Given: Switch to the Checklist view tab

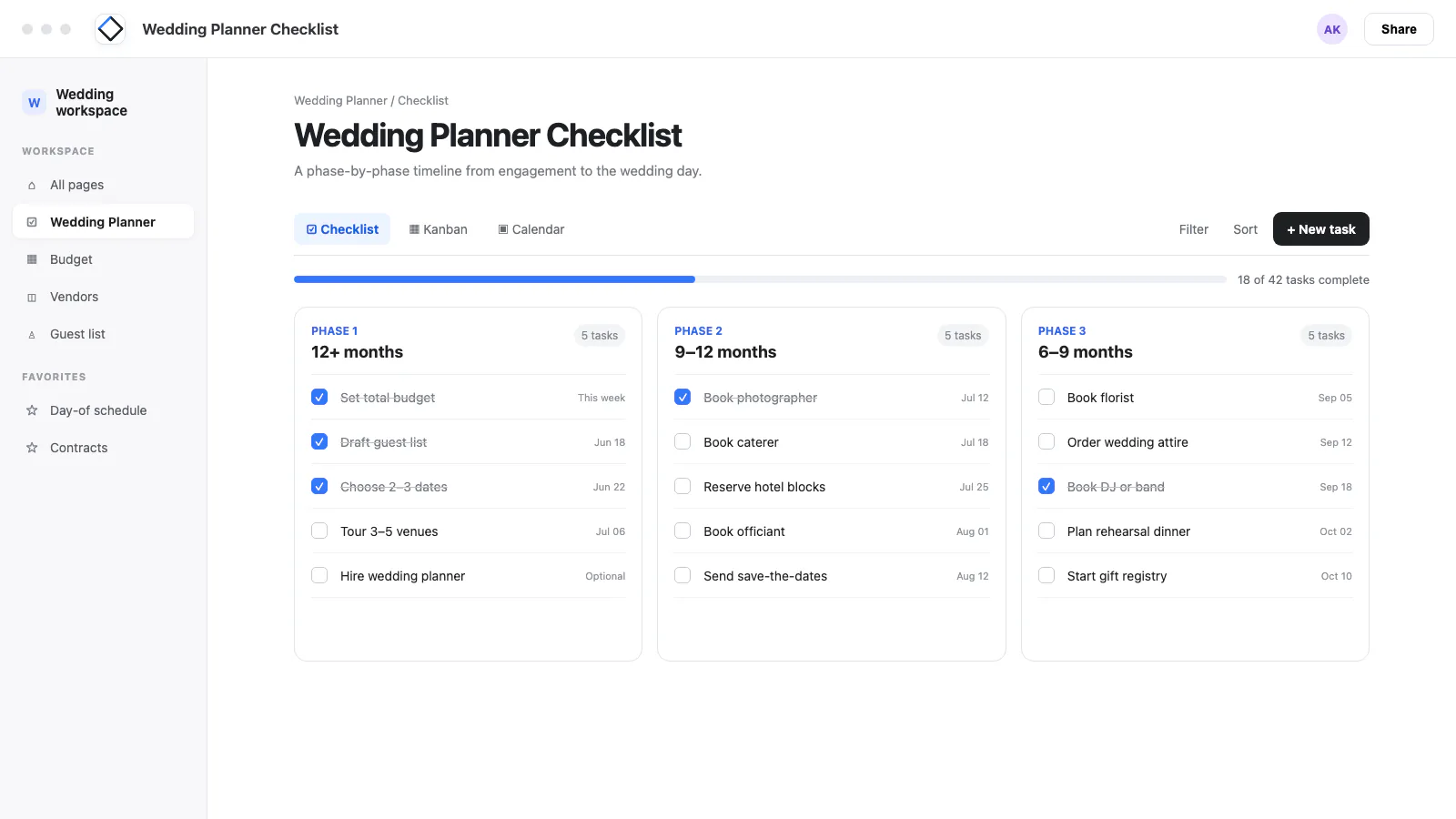Looking at the screenshot, I should (x=342, y=229).
